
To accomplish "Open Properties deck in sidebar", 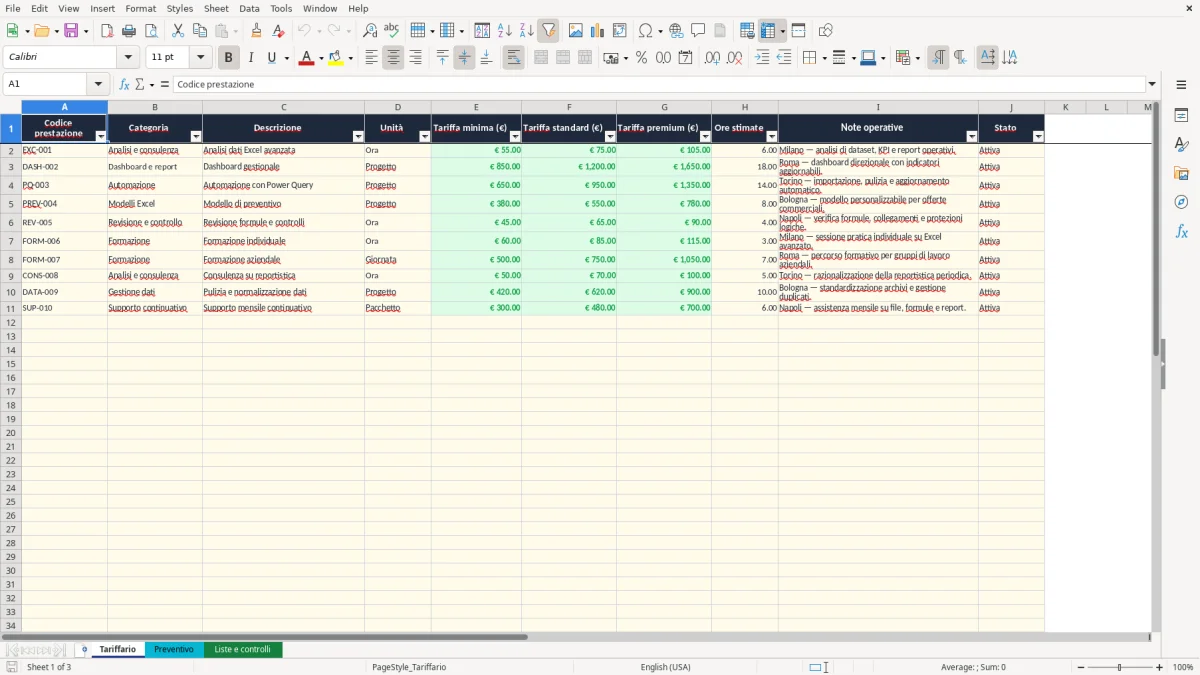I will click(1181, 115).
